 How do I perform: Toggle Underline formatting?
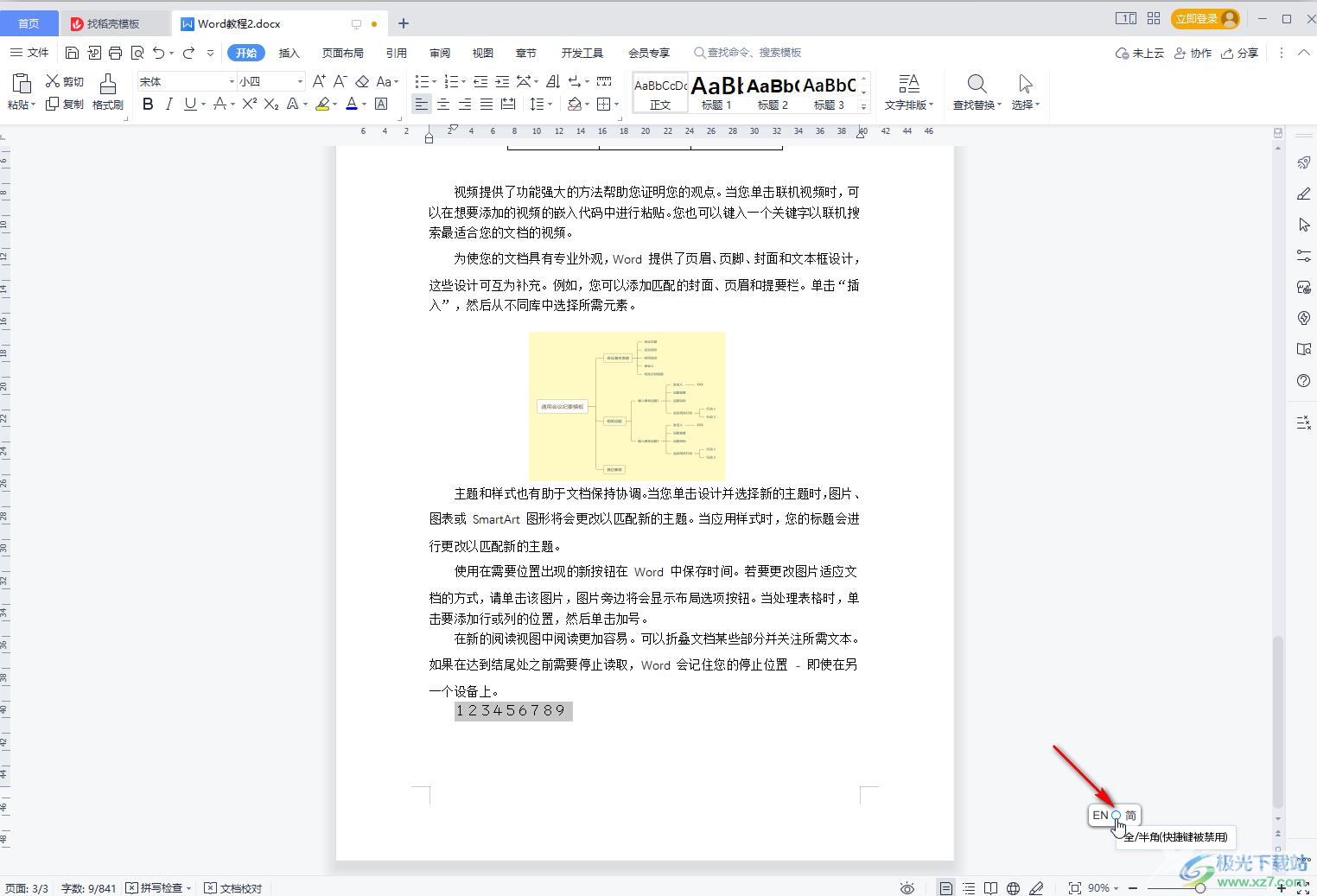coord(190,104)
